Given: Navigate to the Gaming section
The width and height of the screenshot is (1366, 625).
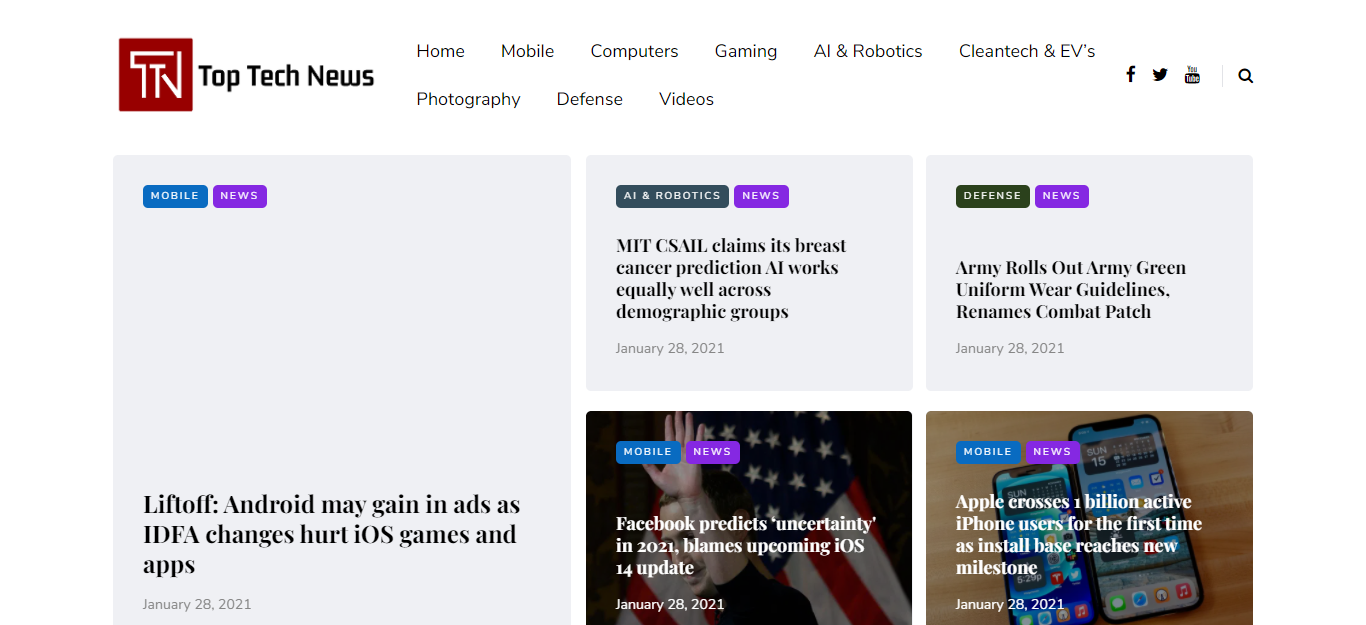Looking at the screenshot, I should pyautogui.click(x=745, y=51).
